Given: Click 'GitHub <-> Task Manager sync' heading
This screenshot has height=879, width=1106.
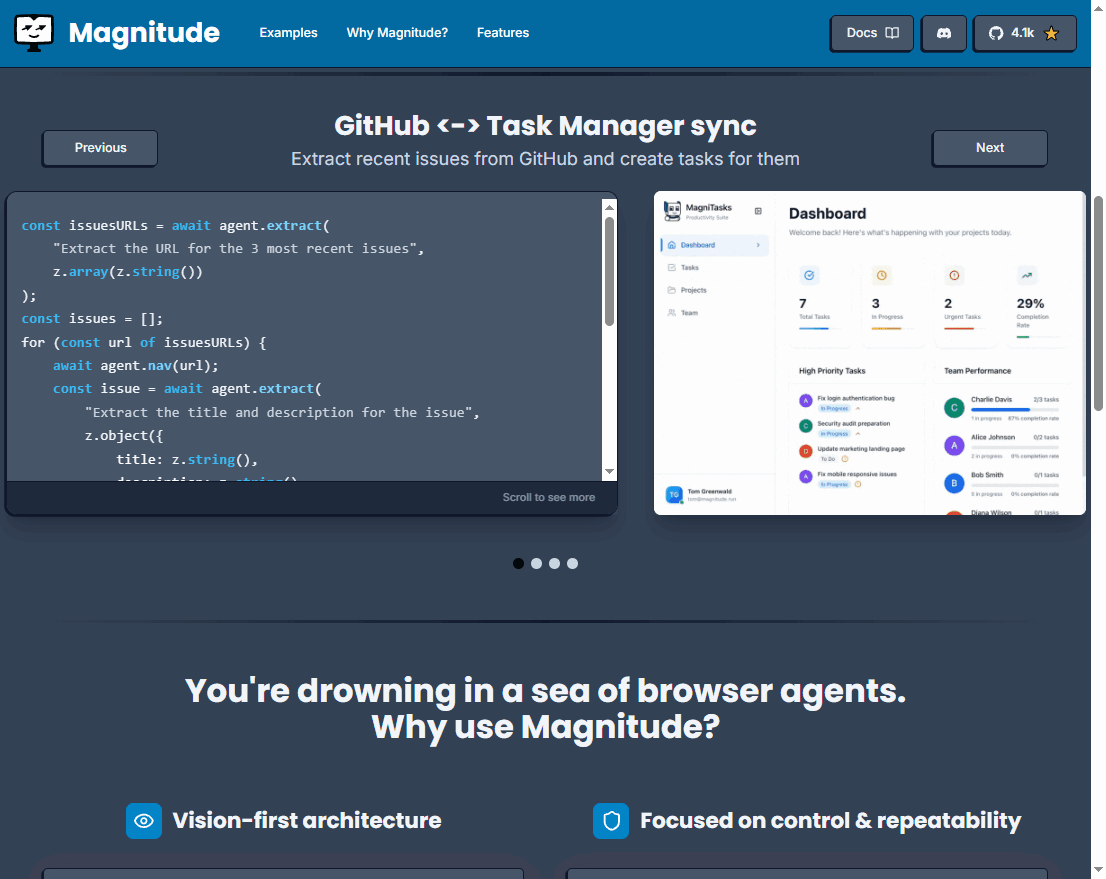Looking at the screenshot, I should pos(545,126).
